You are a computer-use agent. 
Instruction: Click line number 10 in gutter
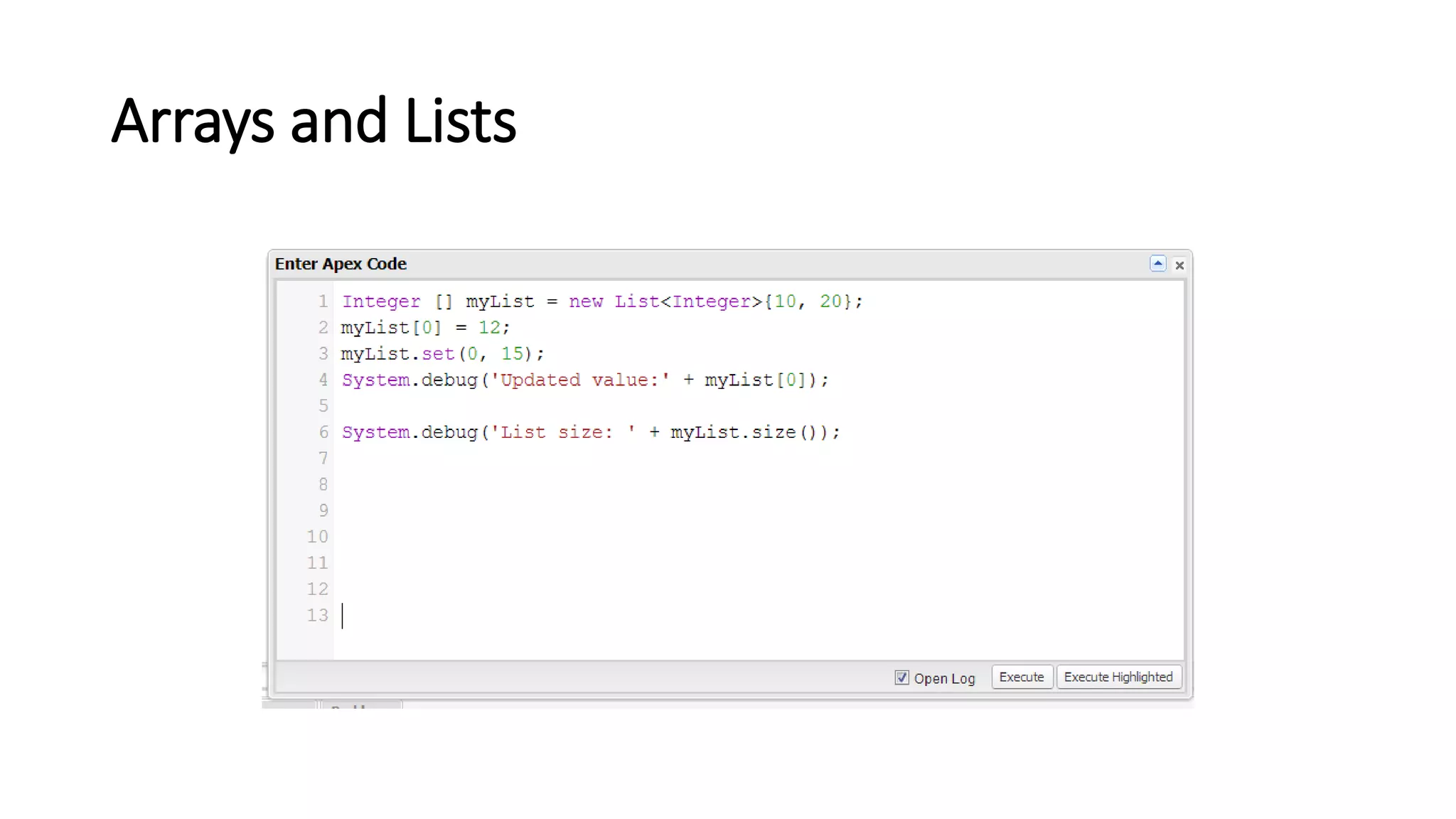[317, 537]
